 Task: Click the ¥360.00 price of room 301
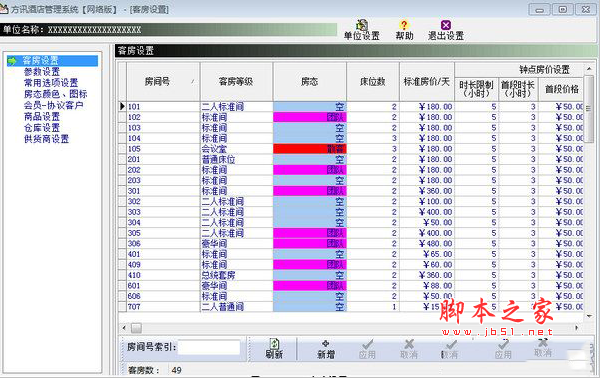pos(427,191)
